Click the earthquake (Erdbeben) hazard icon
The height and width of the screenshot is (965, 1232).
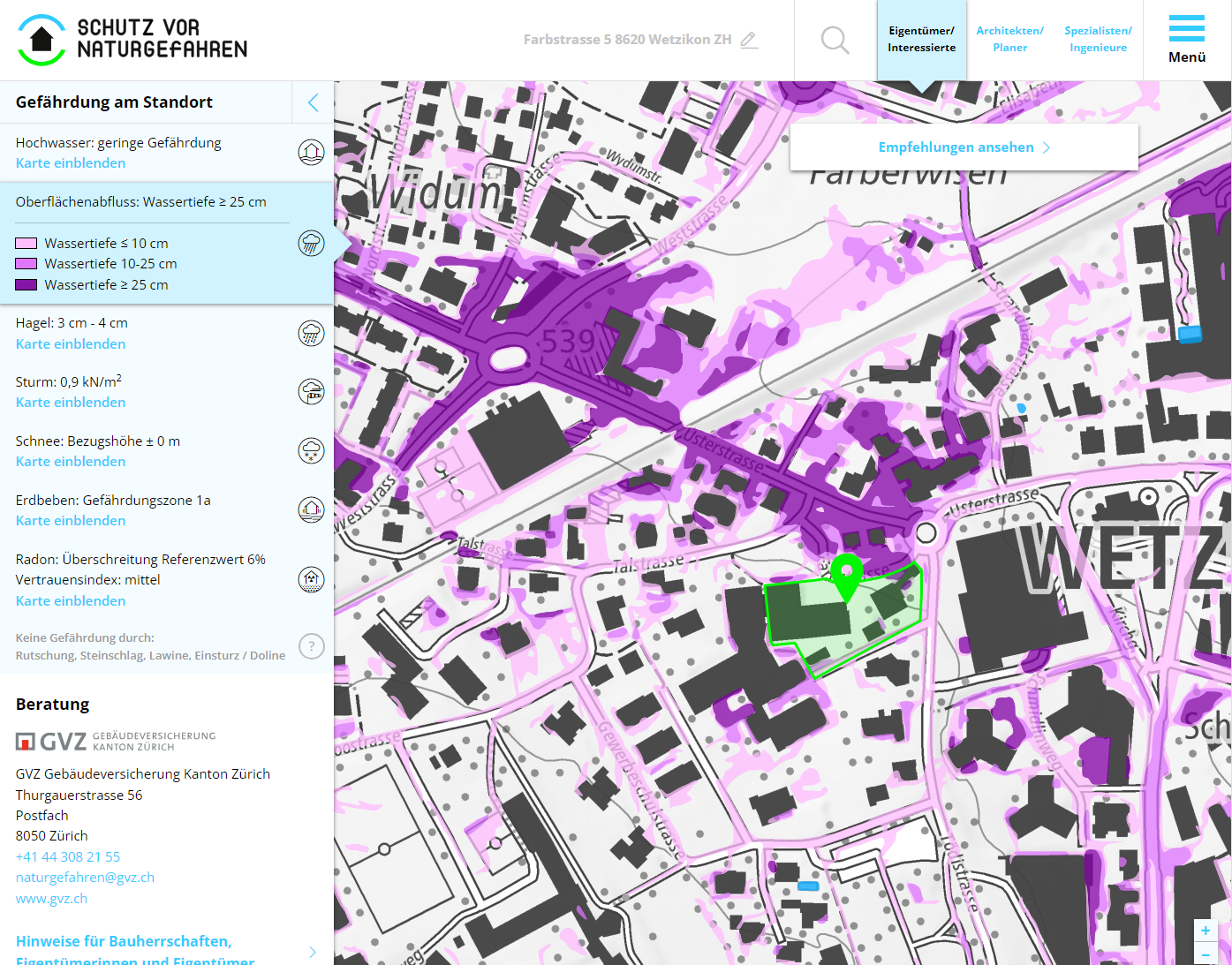311,509
